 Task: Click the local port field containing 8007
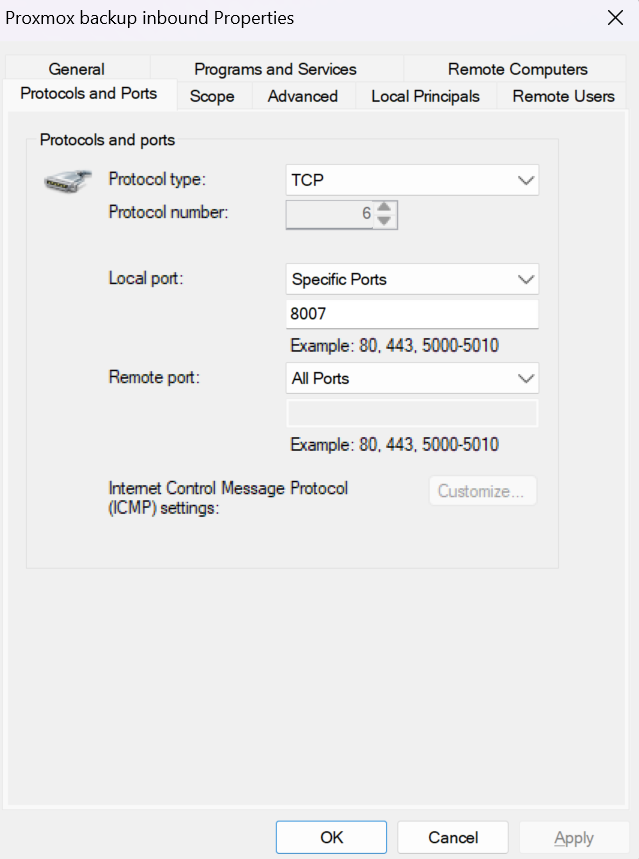[412, 314]
